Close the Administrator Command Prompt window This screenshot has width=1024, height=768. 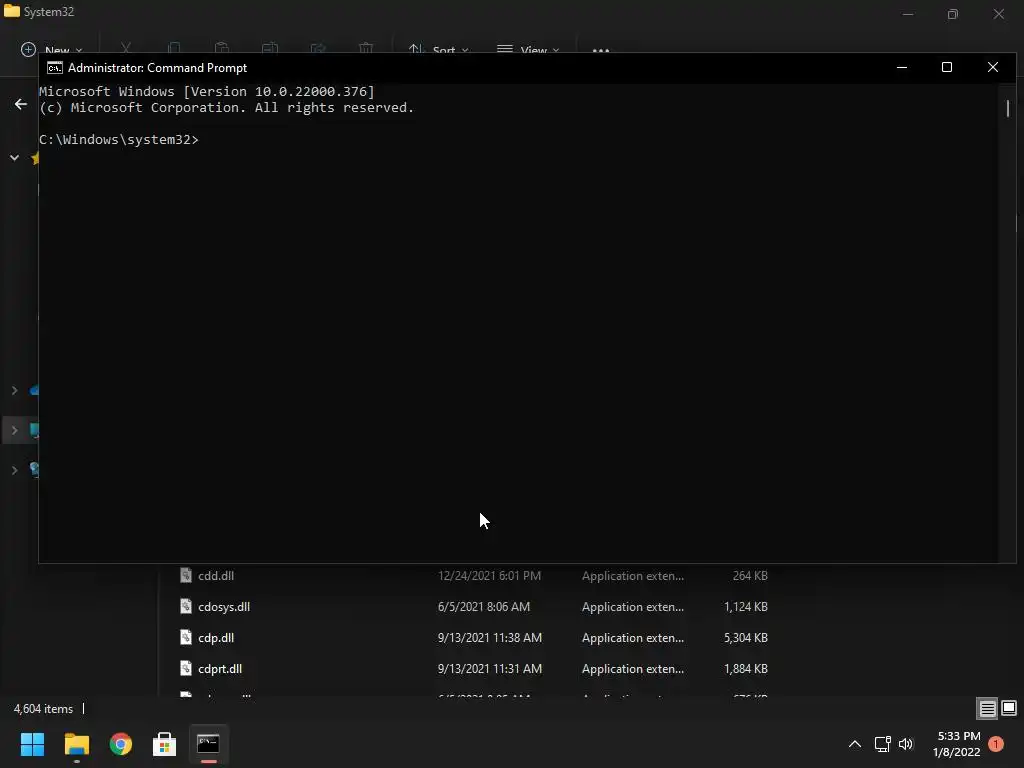[x=993, y=67]
